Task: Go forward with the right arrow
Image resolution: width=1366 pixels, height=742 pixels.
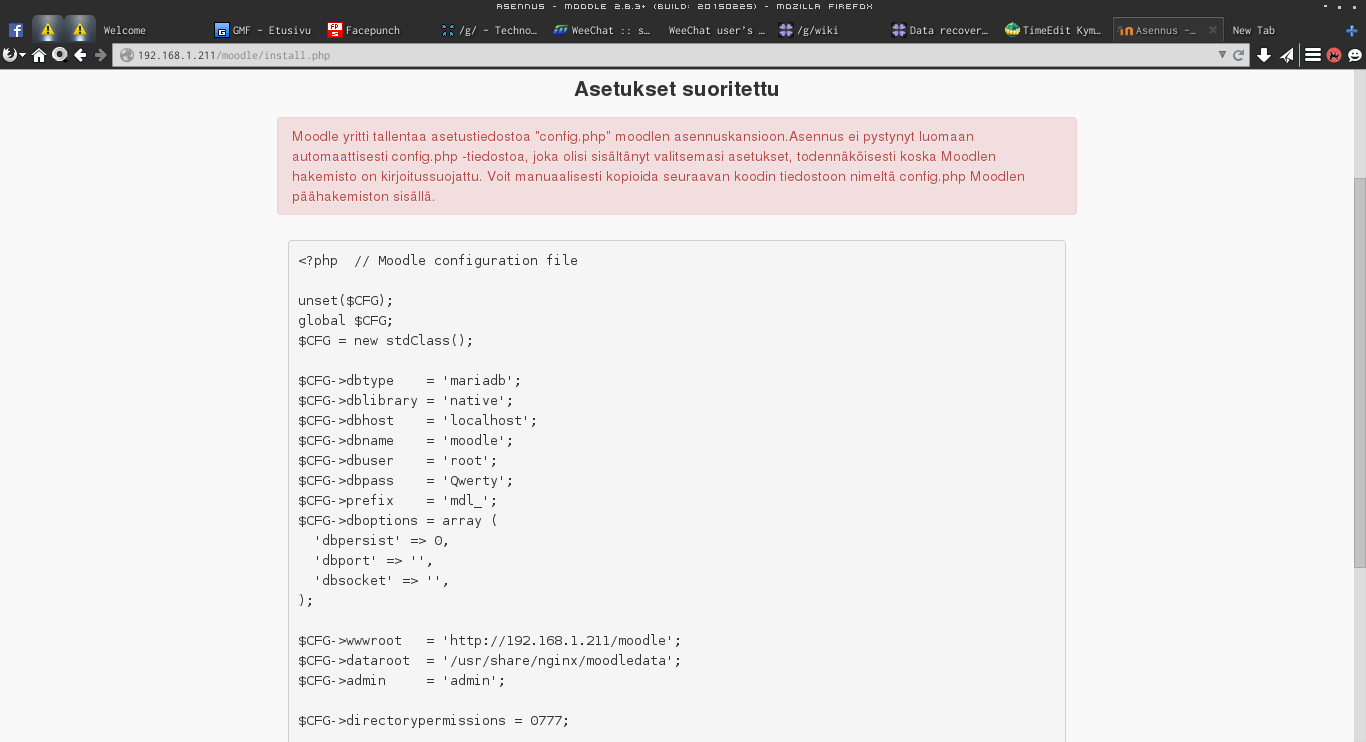Action: click(100, 55)
